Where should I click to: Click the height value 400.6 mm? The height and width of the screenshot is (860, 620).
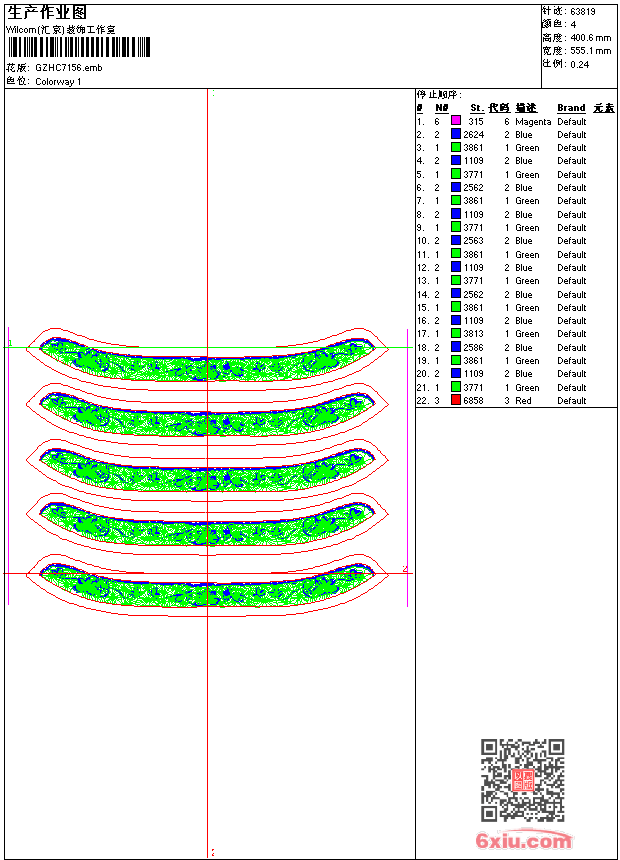pos(590,38)
